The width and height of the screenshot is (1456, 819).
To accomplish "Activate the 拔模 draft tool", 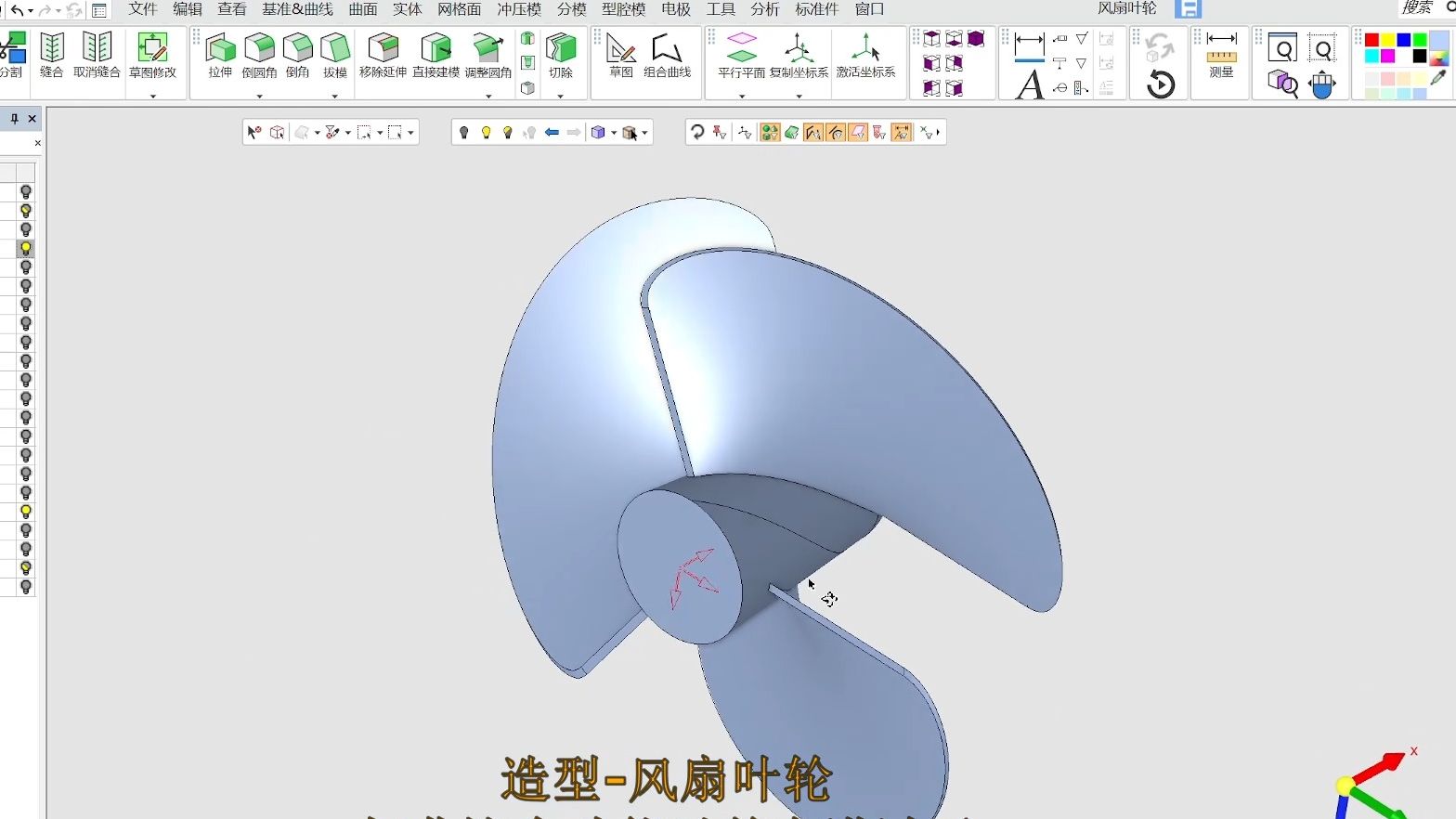I will point(334,55).
